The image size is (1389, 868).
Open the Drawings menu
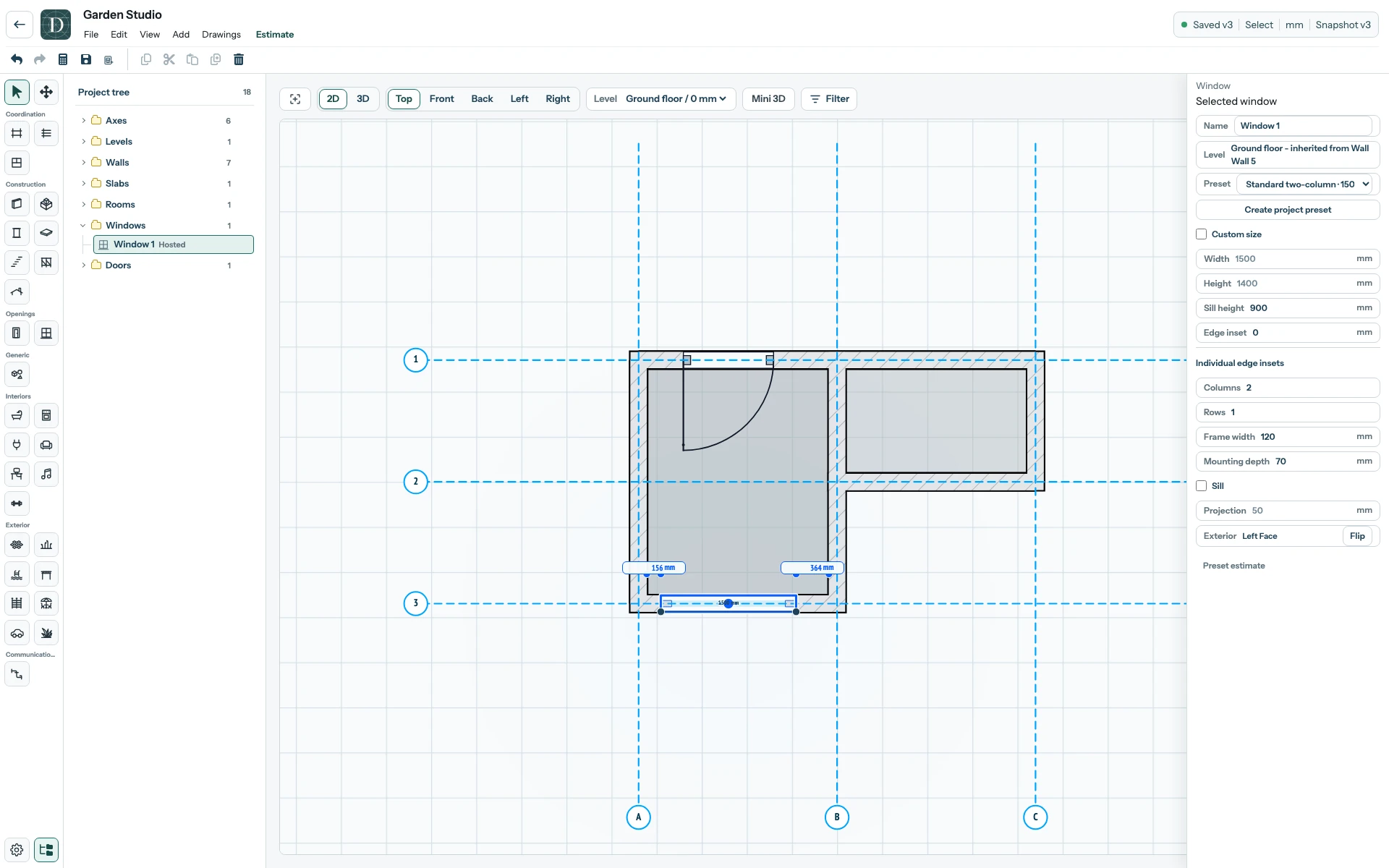click(x=221, y=35)
